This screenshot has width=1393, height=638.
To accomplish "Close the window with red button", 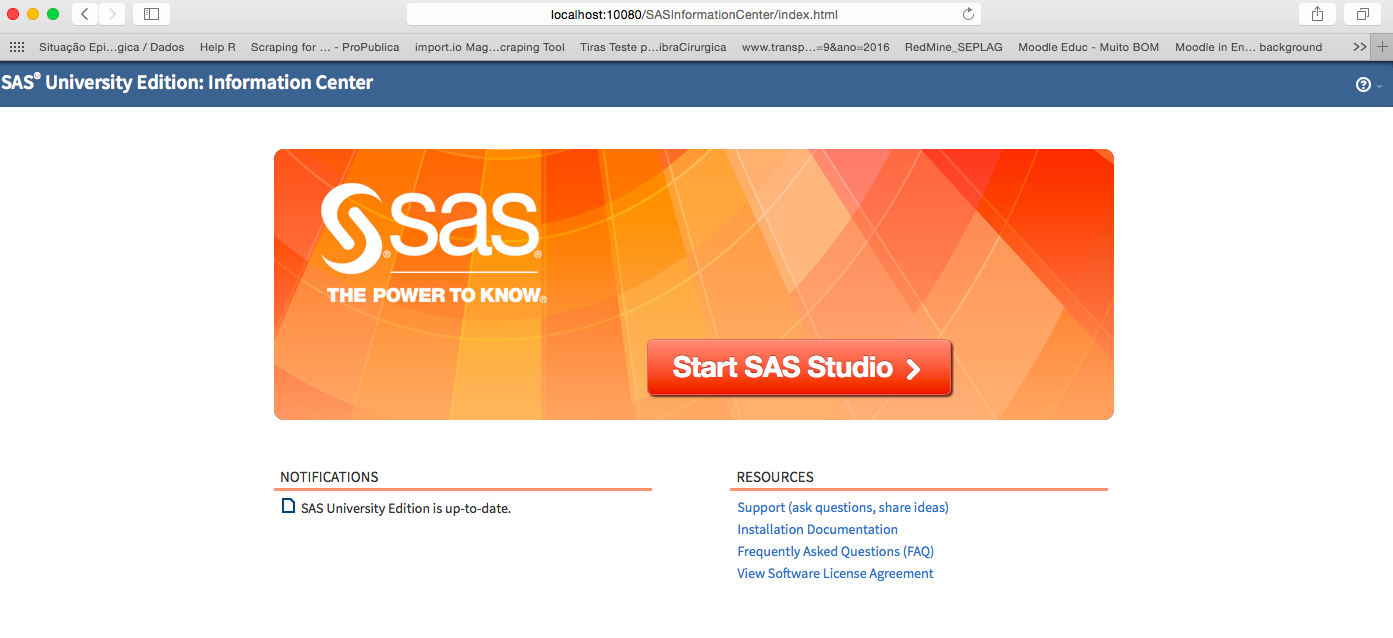I will tap(13, 14).
